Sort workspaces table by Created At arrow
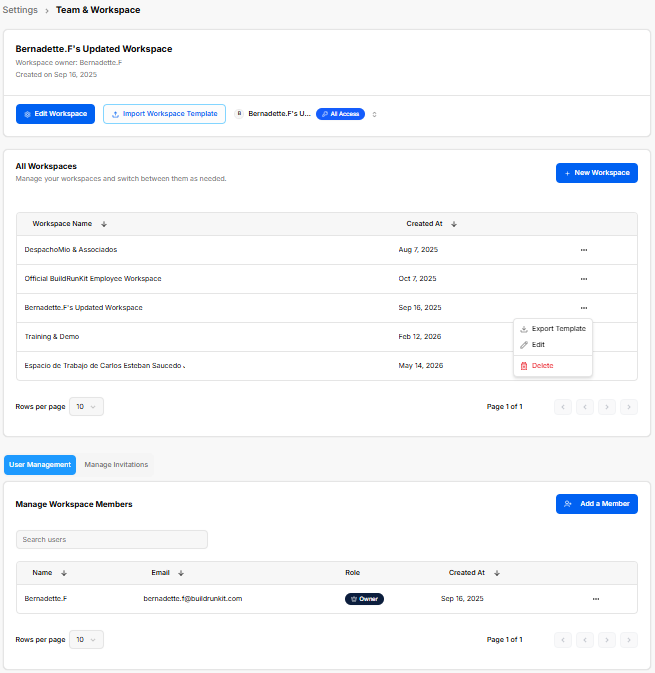 (x=454, y=224)
